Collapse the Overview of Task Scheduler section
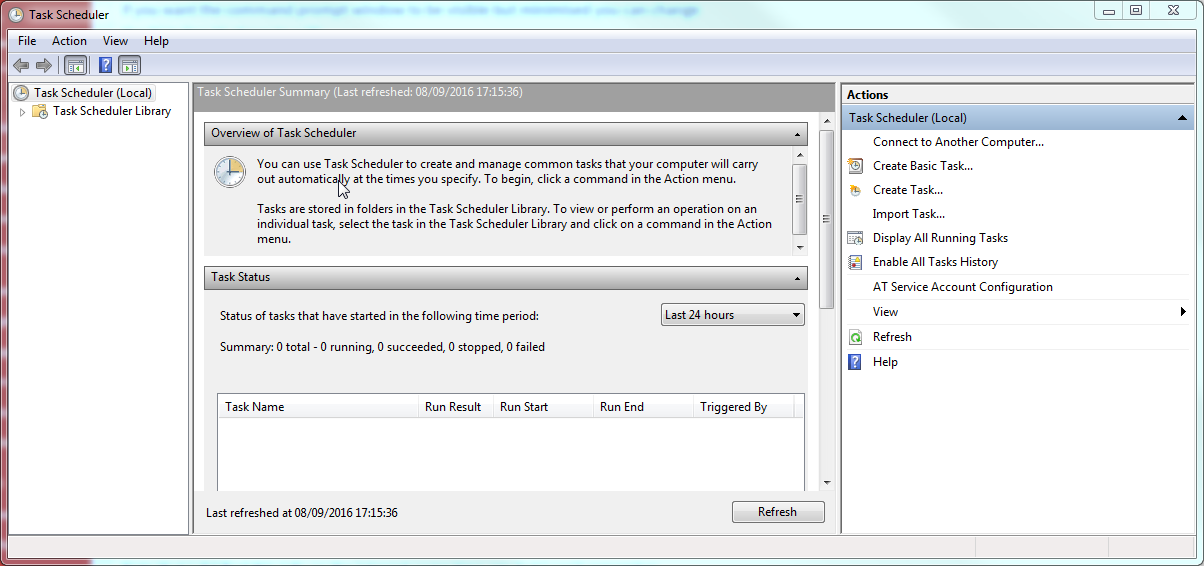Screen dimensions: 1204x566 (798, 133)
